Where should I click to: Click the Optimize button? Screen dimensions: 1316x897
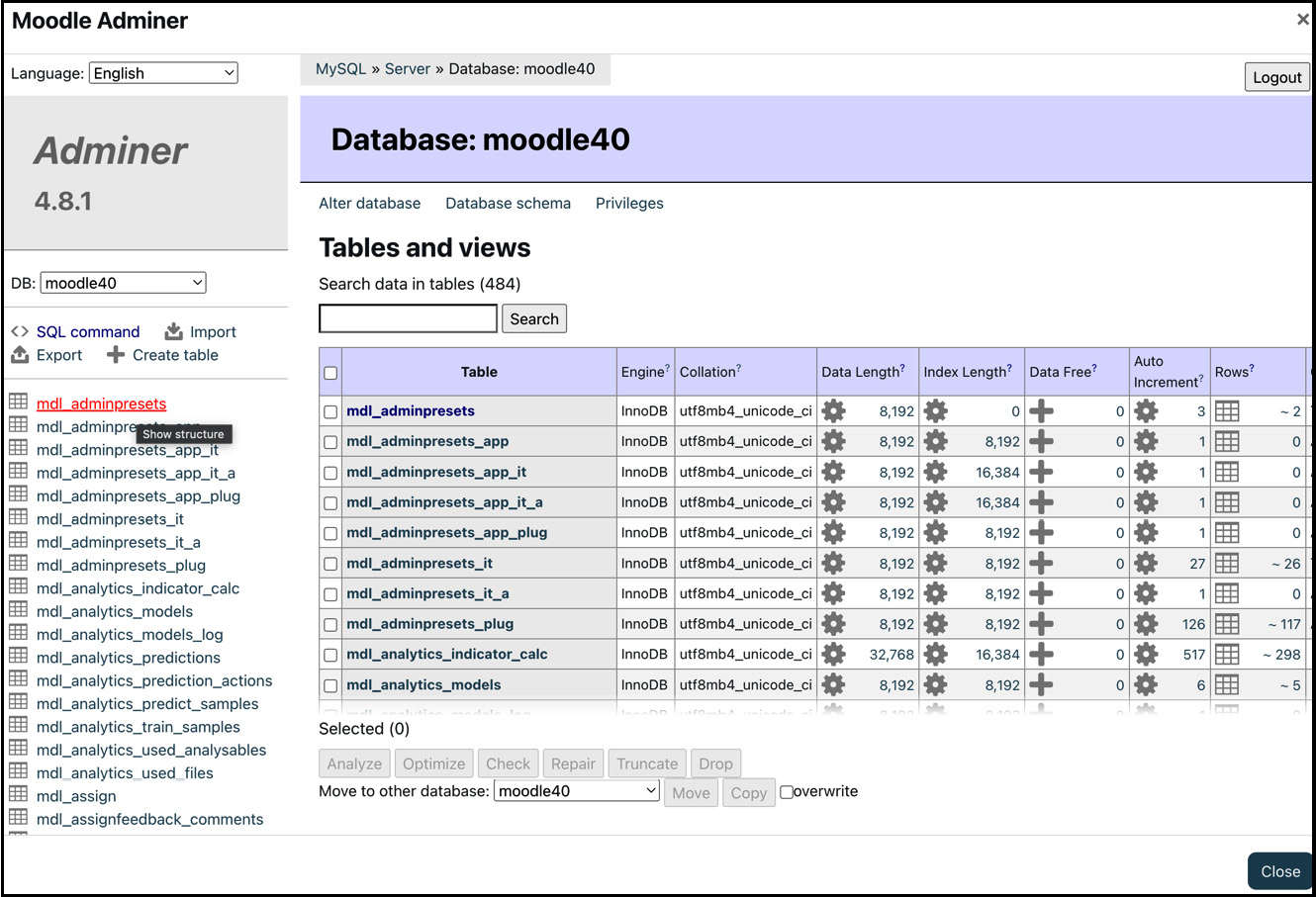point(433,763)
